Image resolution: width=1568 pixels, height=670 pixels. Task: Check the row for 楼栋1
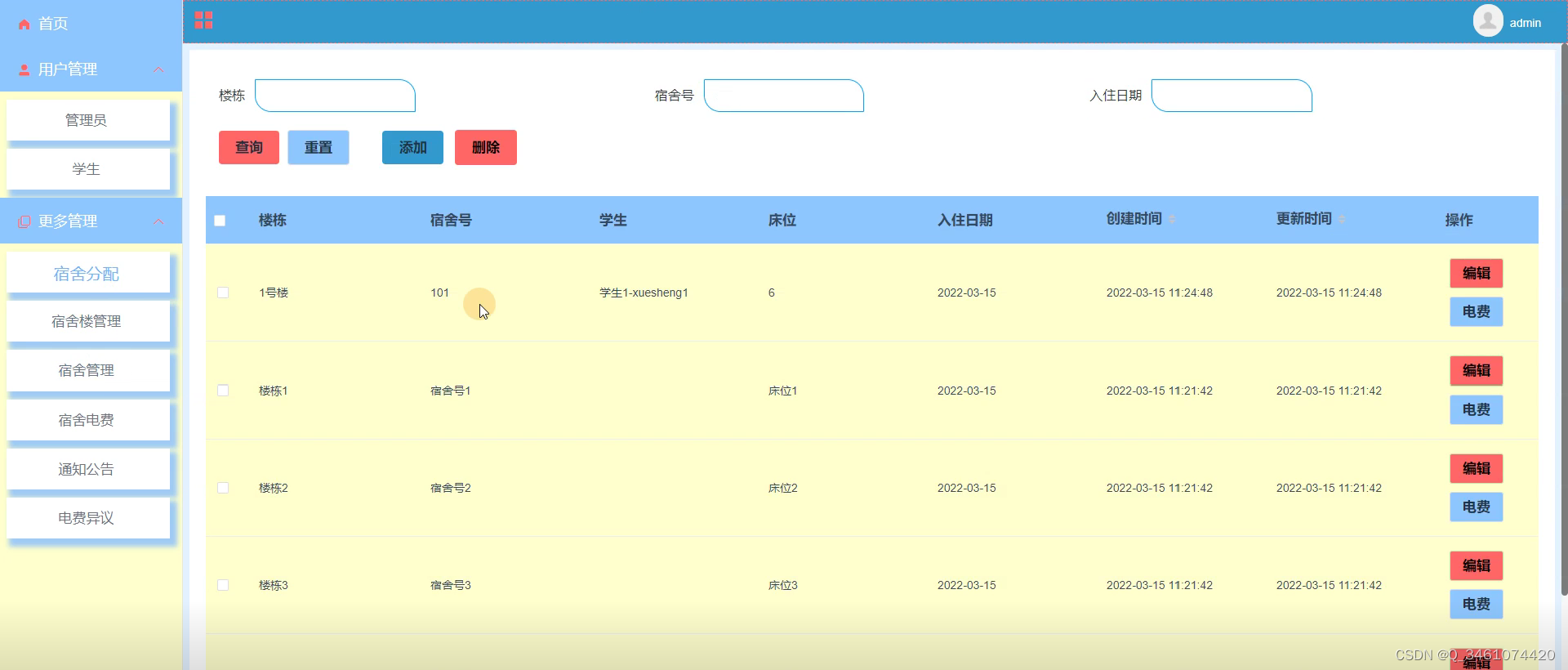(x=223, y=391)
